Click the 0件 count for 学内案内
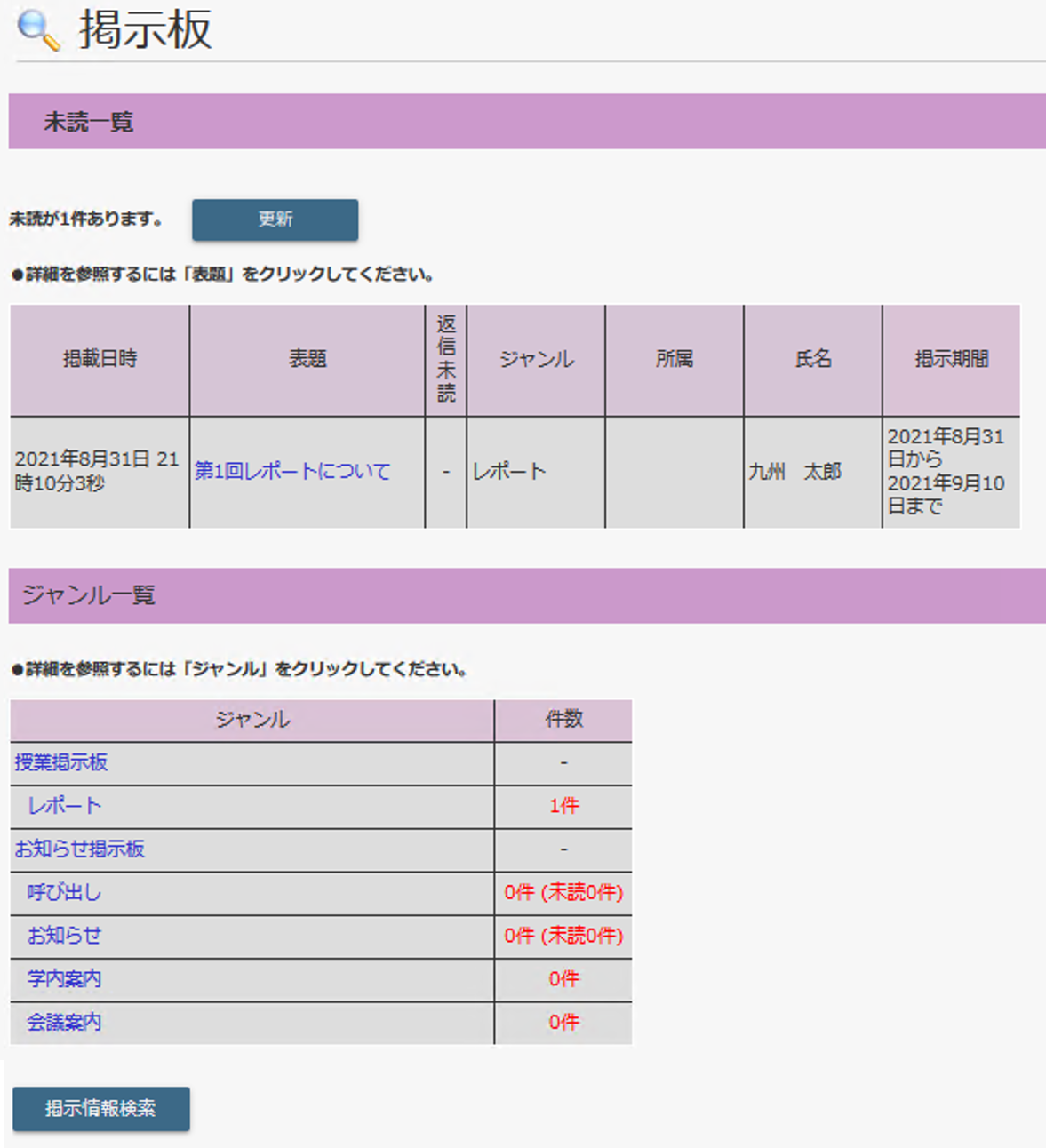This screenshot has width=1046, height=1148. [x=563, y=979]
